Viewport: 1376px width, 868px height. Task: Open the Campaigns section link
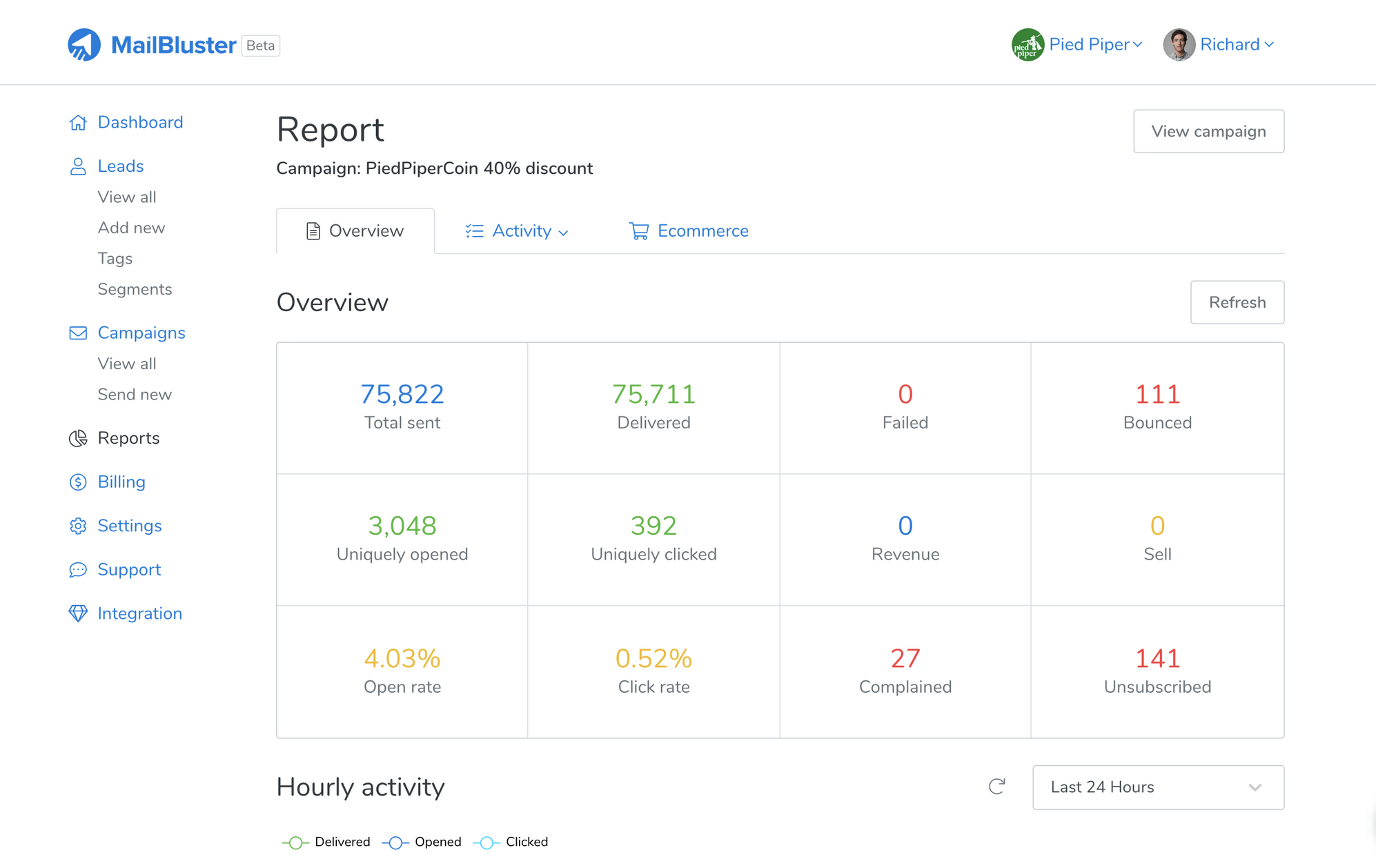click(x=141, y=333)
